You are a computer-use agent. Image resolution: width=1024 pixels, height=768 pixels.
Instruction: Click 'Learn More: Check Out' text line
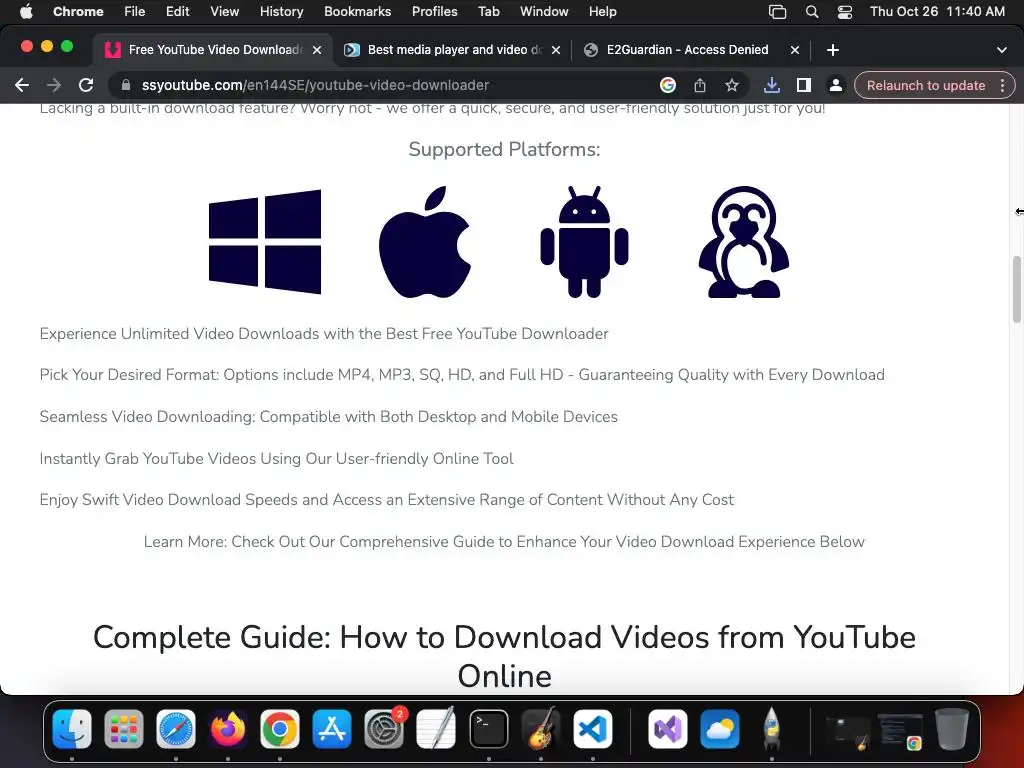(x=504, y=541)
